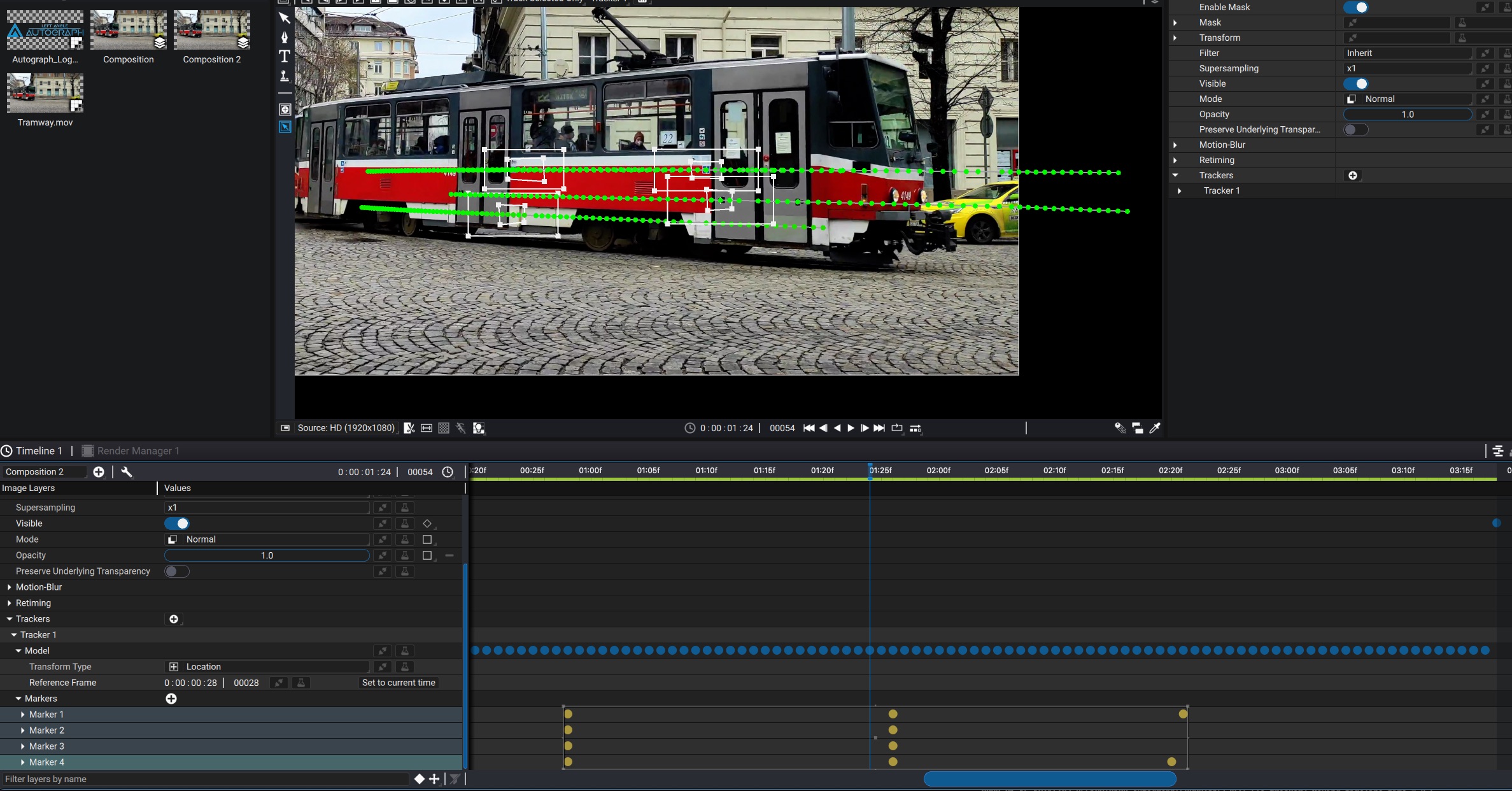Viewport: 1512px width, 791px height.
Task: Select the Text tool
Action: click(285, 56)
